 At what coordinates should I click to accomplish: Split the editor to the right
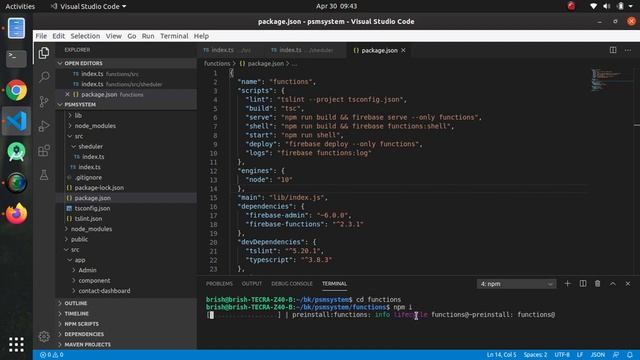pyautogui.click(x=613, y=50)
